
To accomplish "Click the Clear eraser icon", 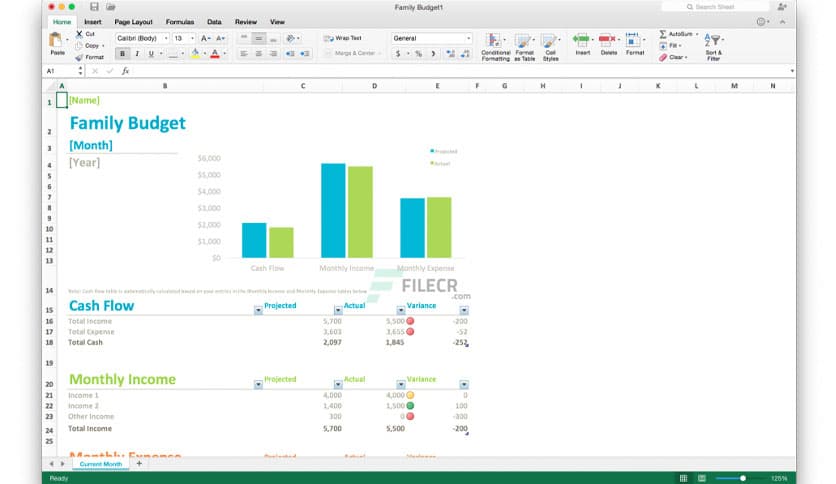I will click(663, 57).
